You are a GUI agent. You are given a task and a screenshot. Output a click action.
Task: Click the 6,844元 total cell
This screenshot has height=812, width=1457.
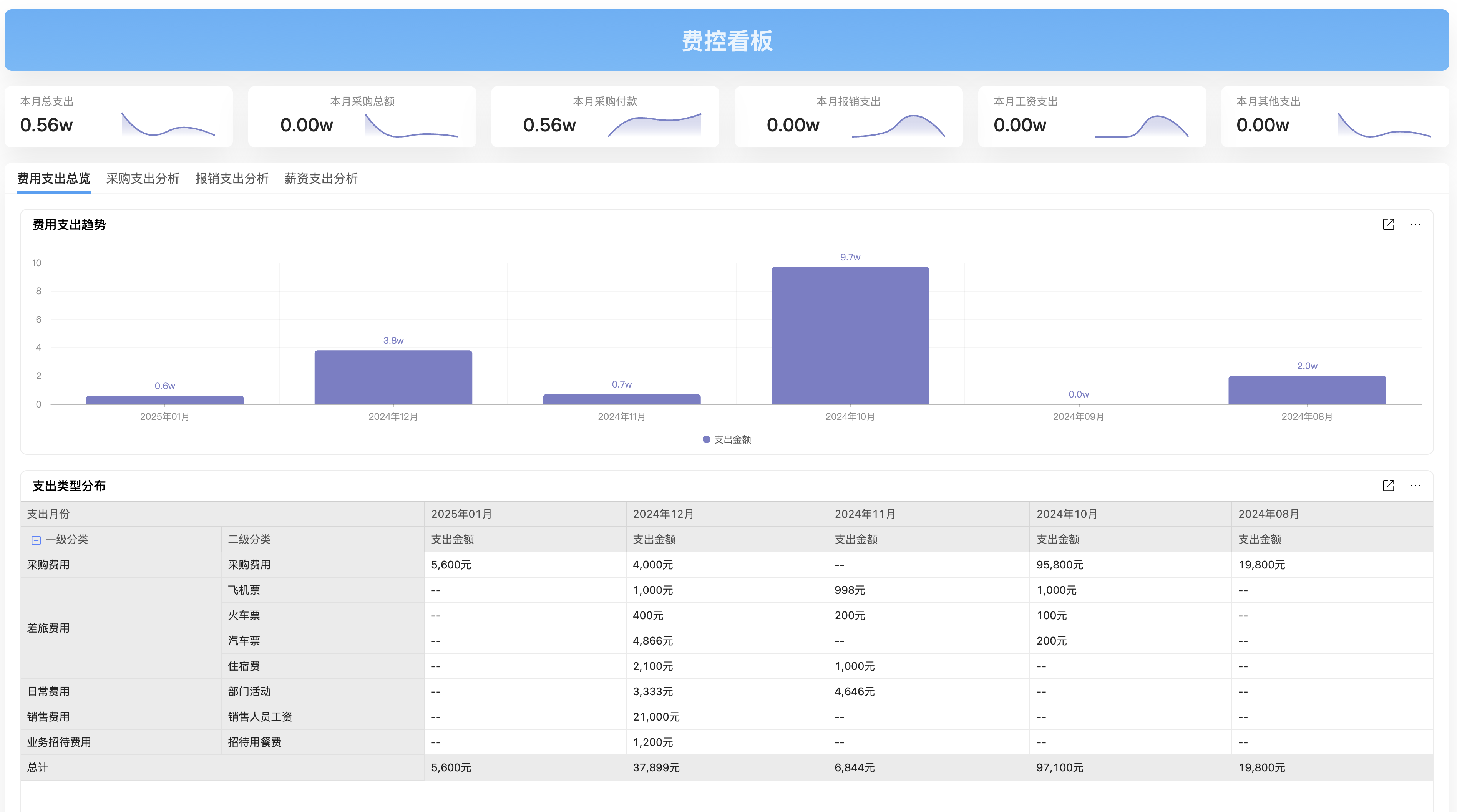coord(929,768)
